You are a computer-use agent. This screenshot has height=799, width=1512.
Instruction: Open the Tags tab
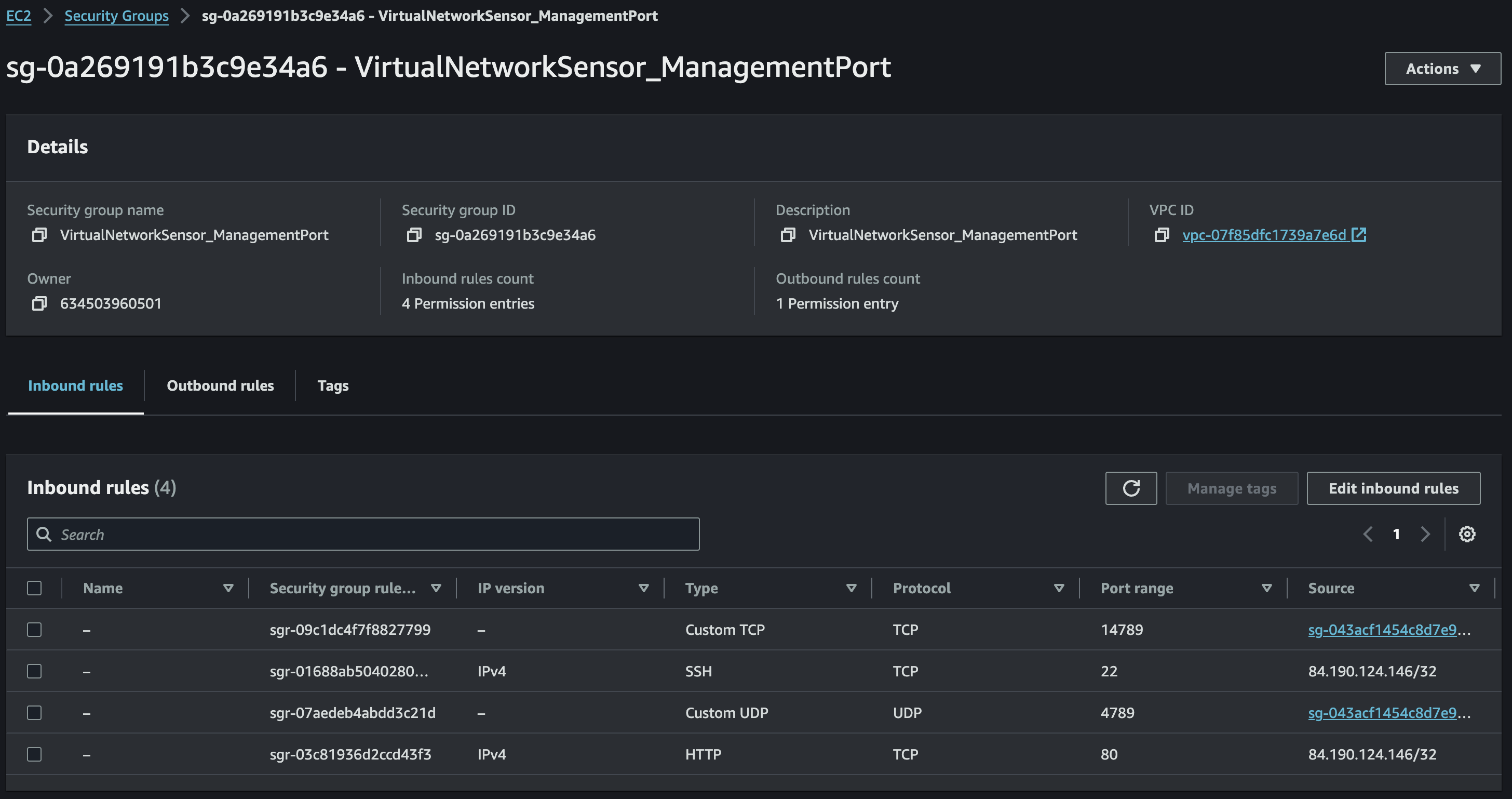coord(333,385)
